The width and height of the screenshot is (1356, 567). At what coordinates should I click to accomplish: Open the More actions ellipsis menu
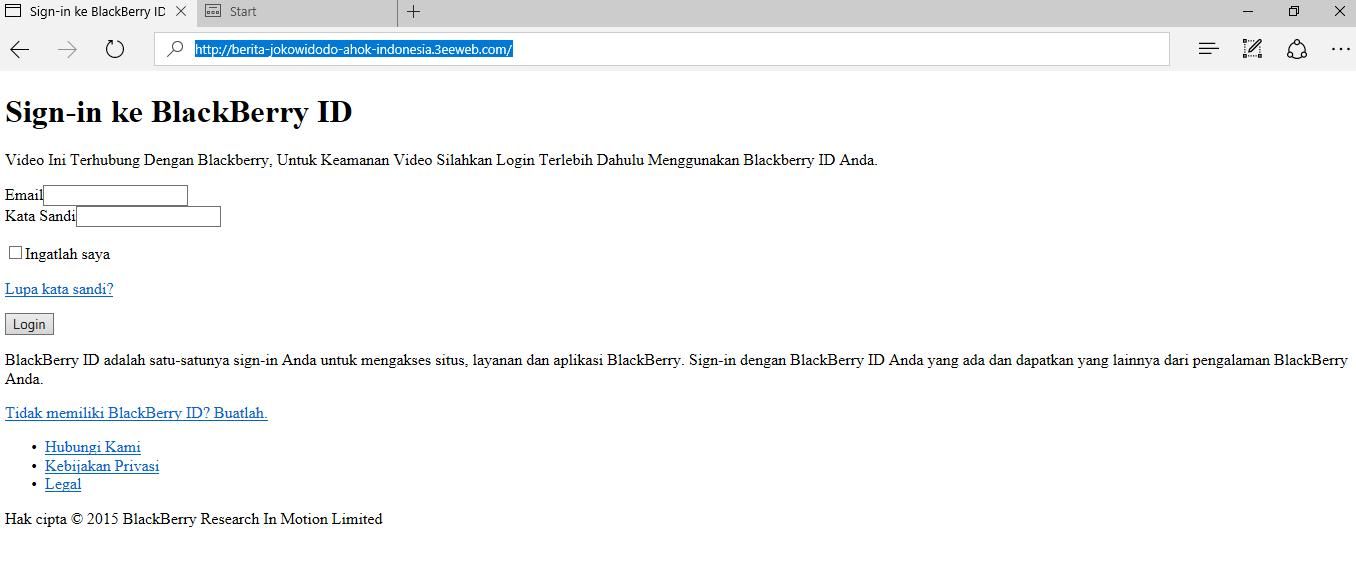coord(1341,49)
